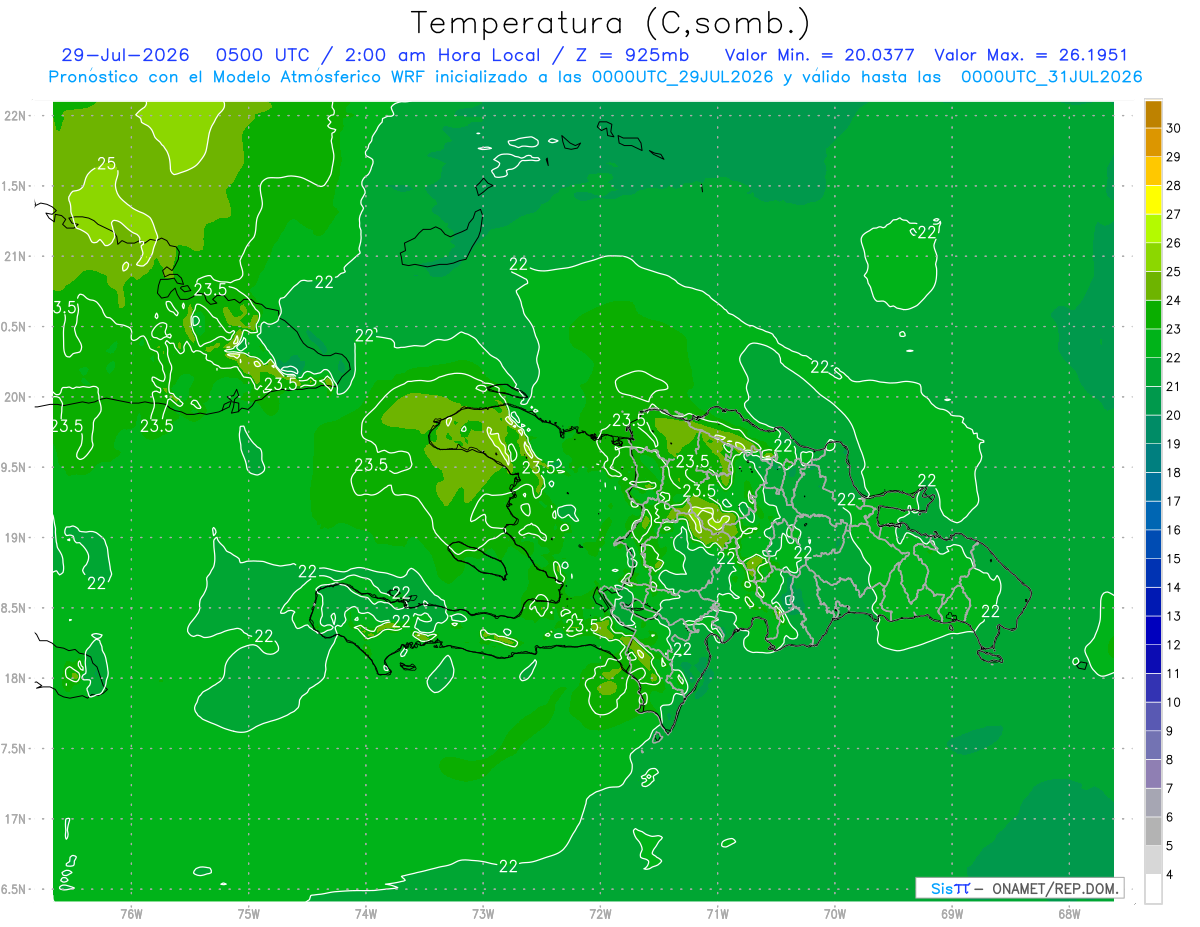Click the "76W" longitude axis label
Image resolution: width=1200 pixels, height=927 pixels.
coord(131,913)
